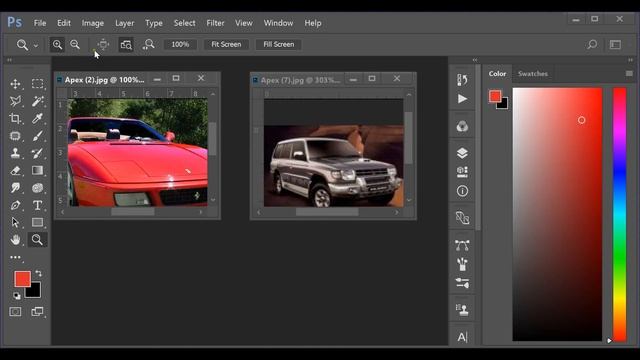Select the Zoom tool in toolbox
The image size is (640, 360).
[x=38, y=240]
